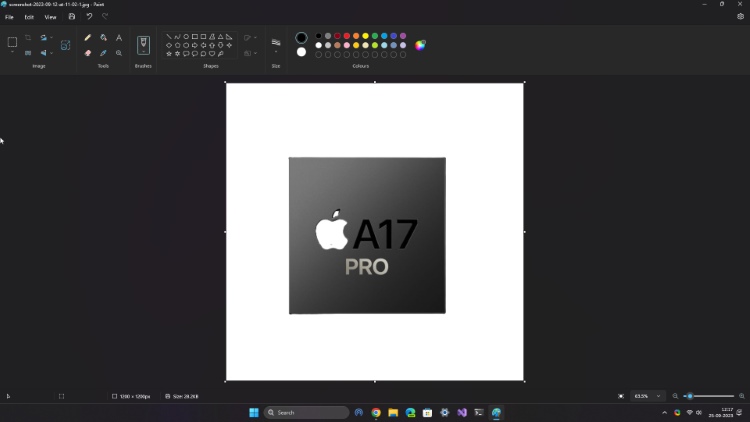The image size is (750, 422).
Task: Click the Save icon in title bar
Action: click(72, 17)
